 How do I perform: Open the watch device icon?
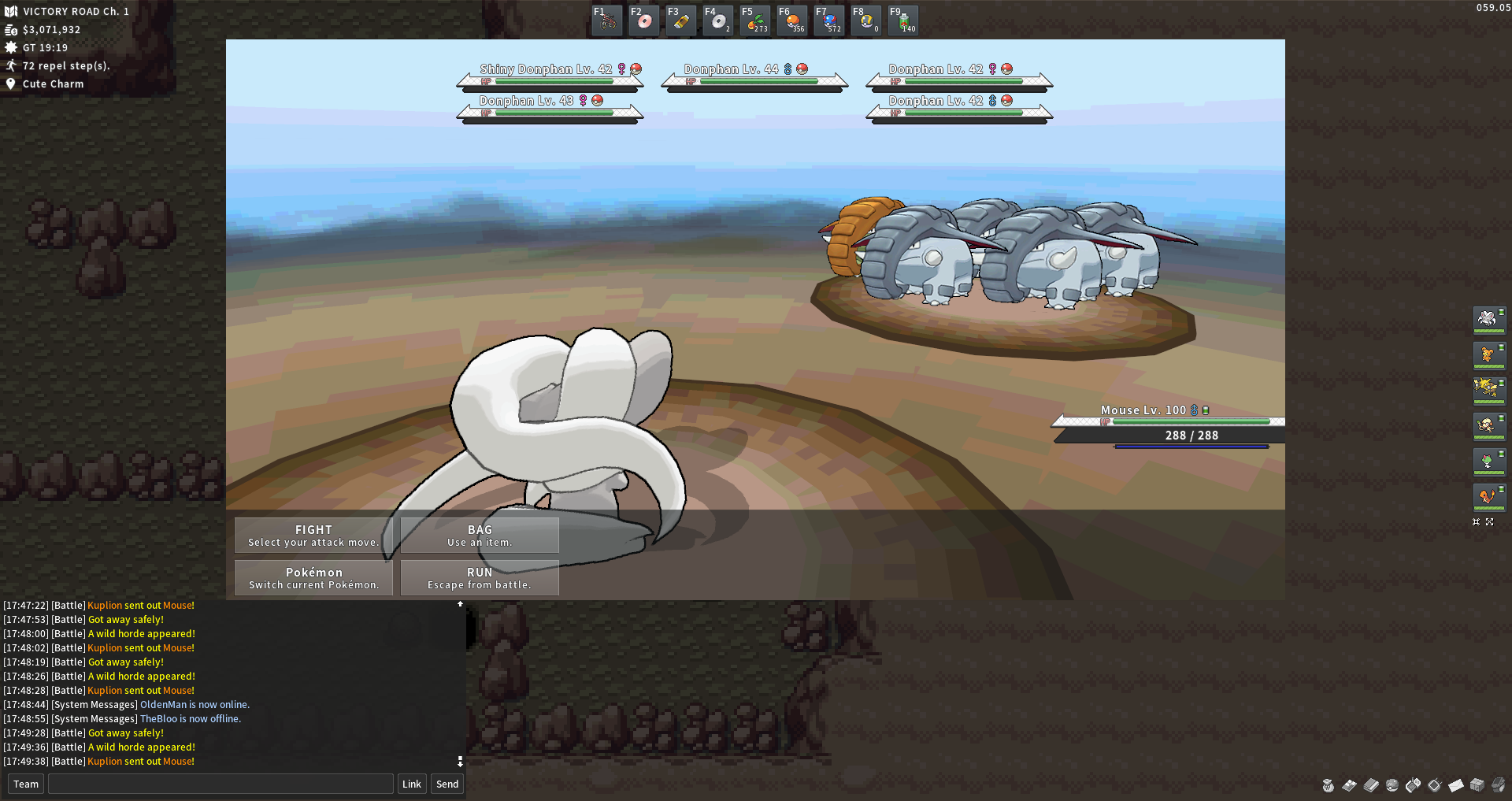click(x=1498, y=785)
